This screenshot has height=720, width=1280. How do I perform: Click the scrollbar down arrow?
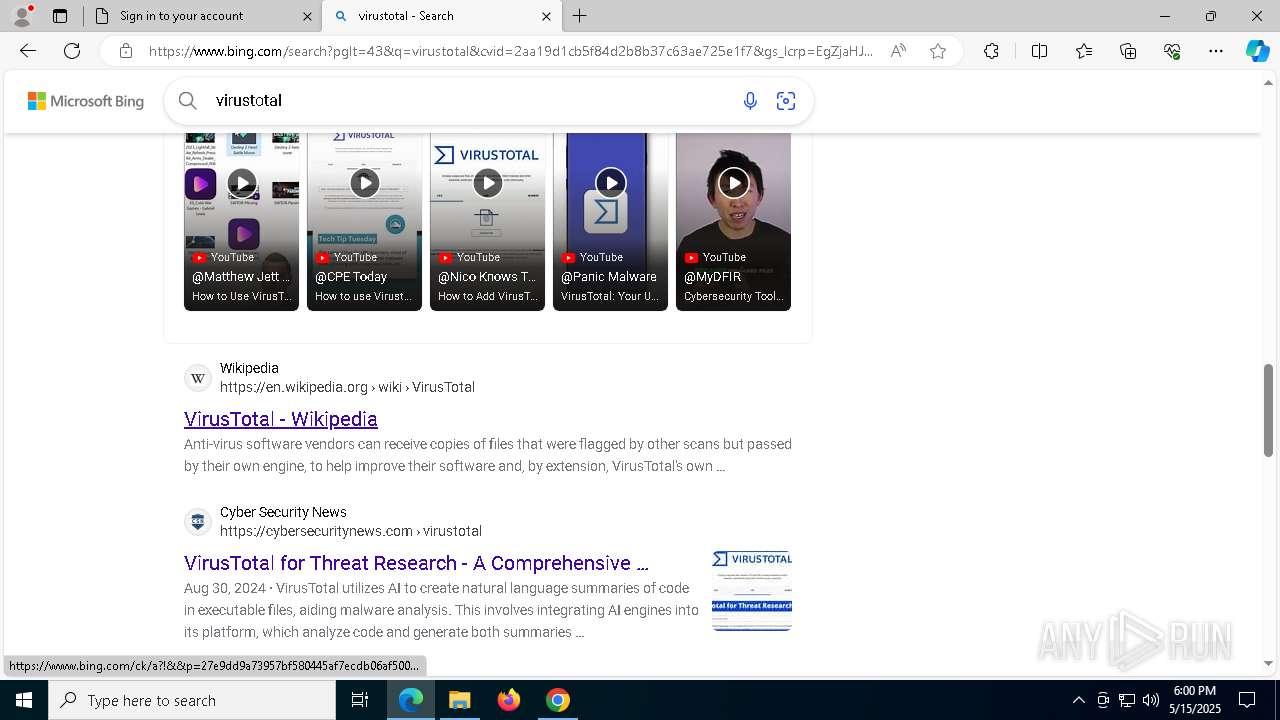[1269, 663]
